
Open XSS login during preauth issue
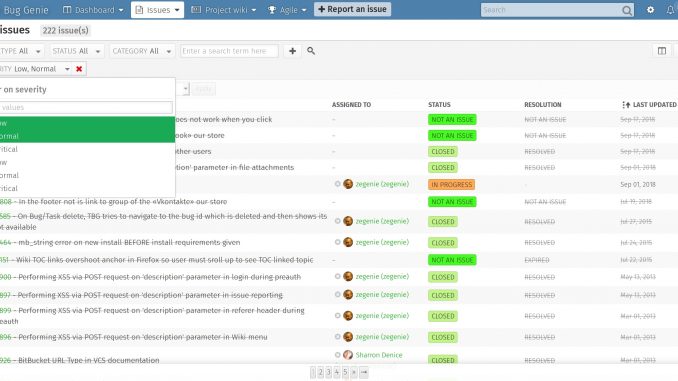tap(150, 277)
